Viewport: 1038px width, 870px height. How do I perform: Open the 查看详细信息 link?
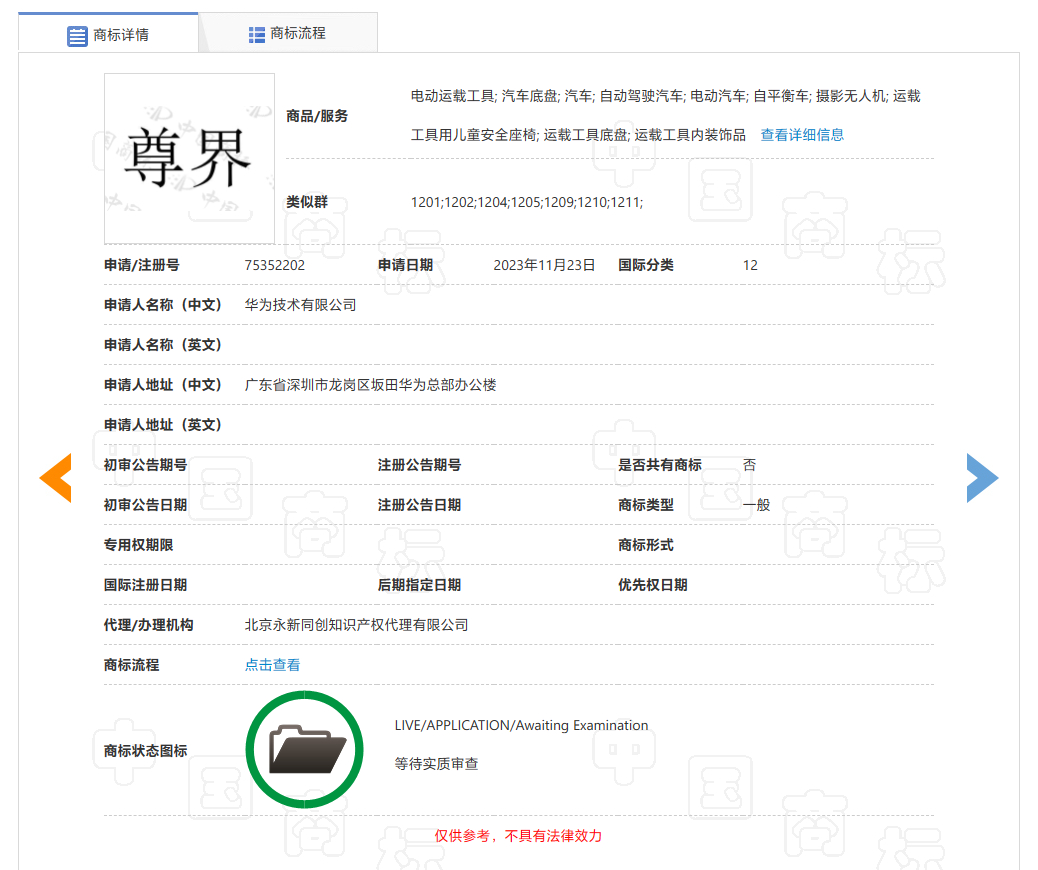point(801,133)
